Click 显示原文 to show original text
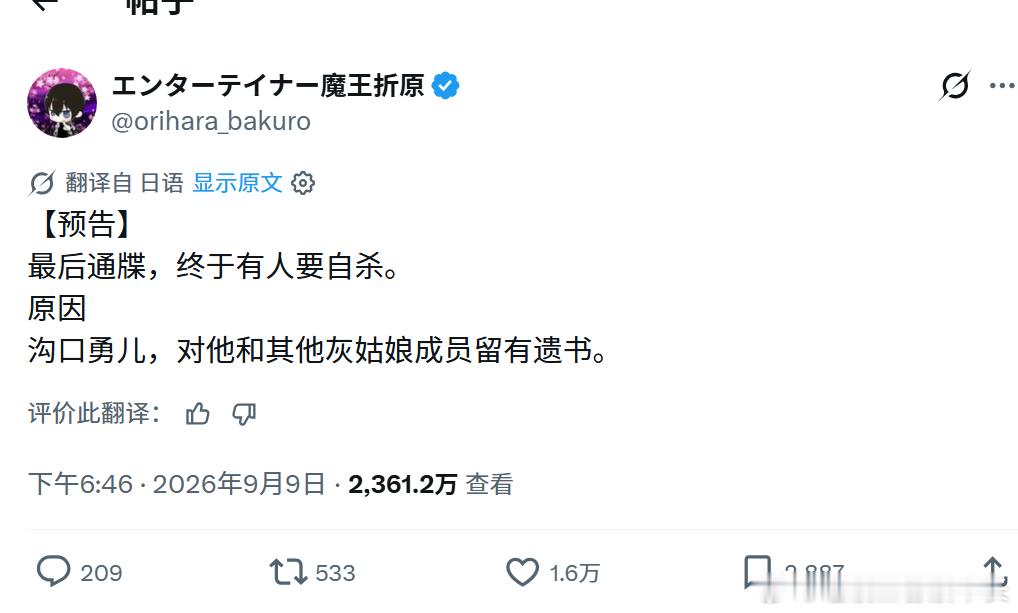Image resolution: width=1018 pixels, height=613 pixels. (x=237, y=183)
